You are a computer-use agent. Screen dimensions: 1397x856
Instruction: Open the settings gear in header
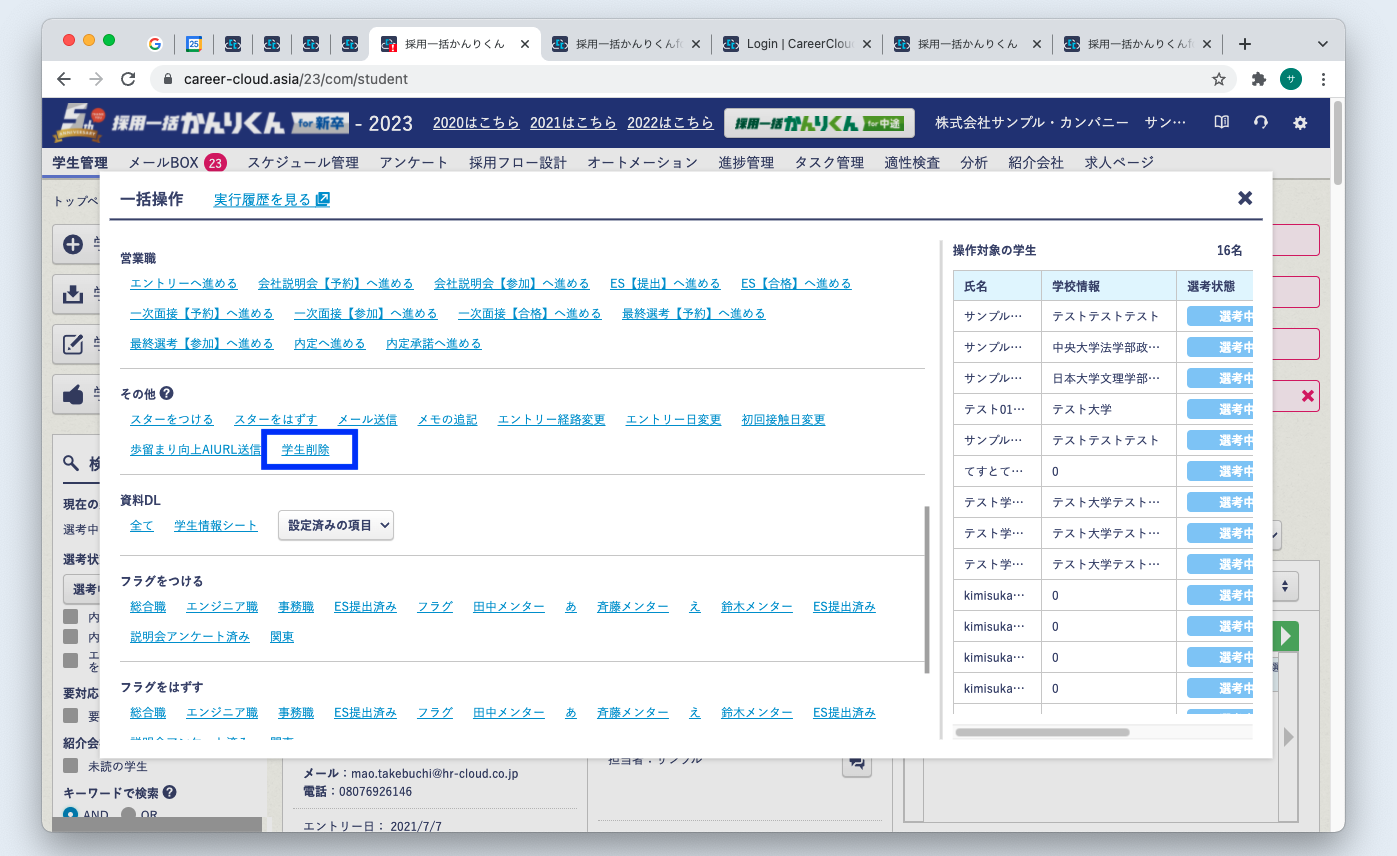click(1300, 123)
